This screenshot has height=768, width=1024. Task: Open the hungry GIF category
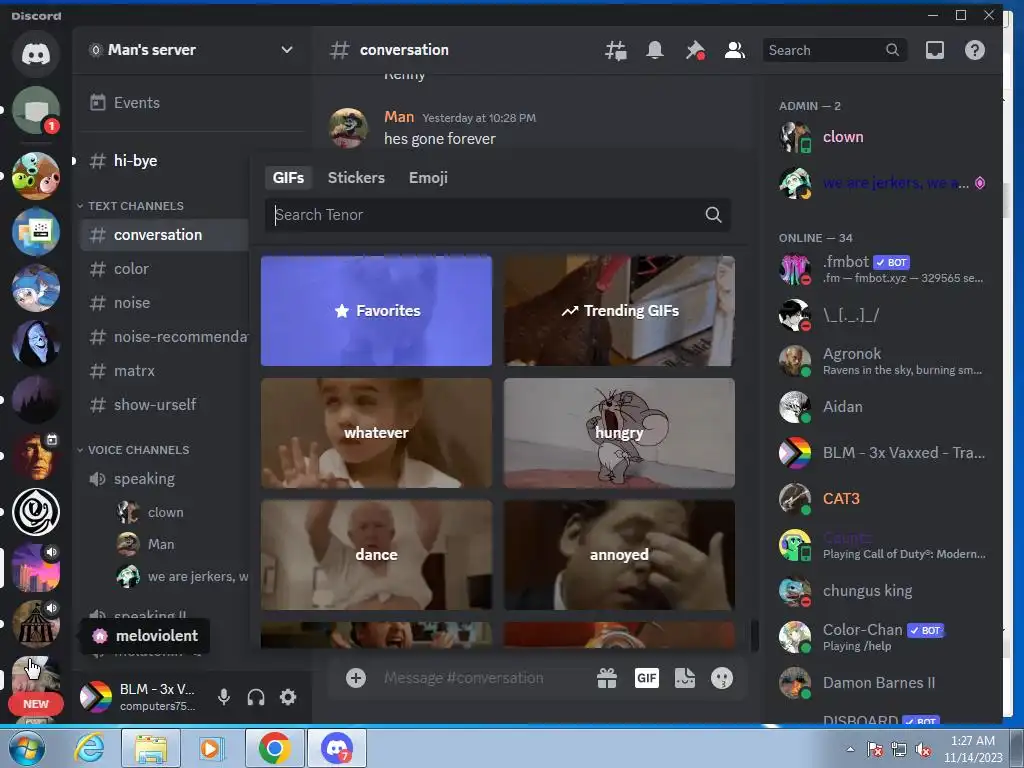click(619, 432)
